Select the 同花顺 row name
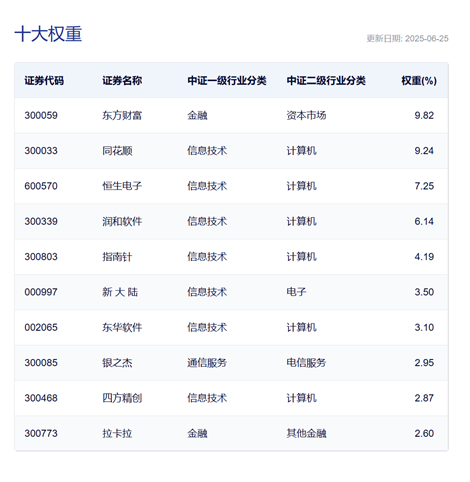This screenshot has height=482, width=470. tap(117, 151)
